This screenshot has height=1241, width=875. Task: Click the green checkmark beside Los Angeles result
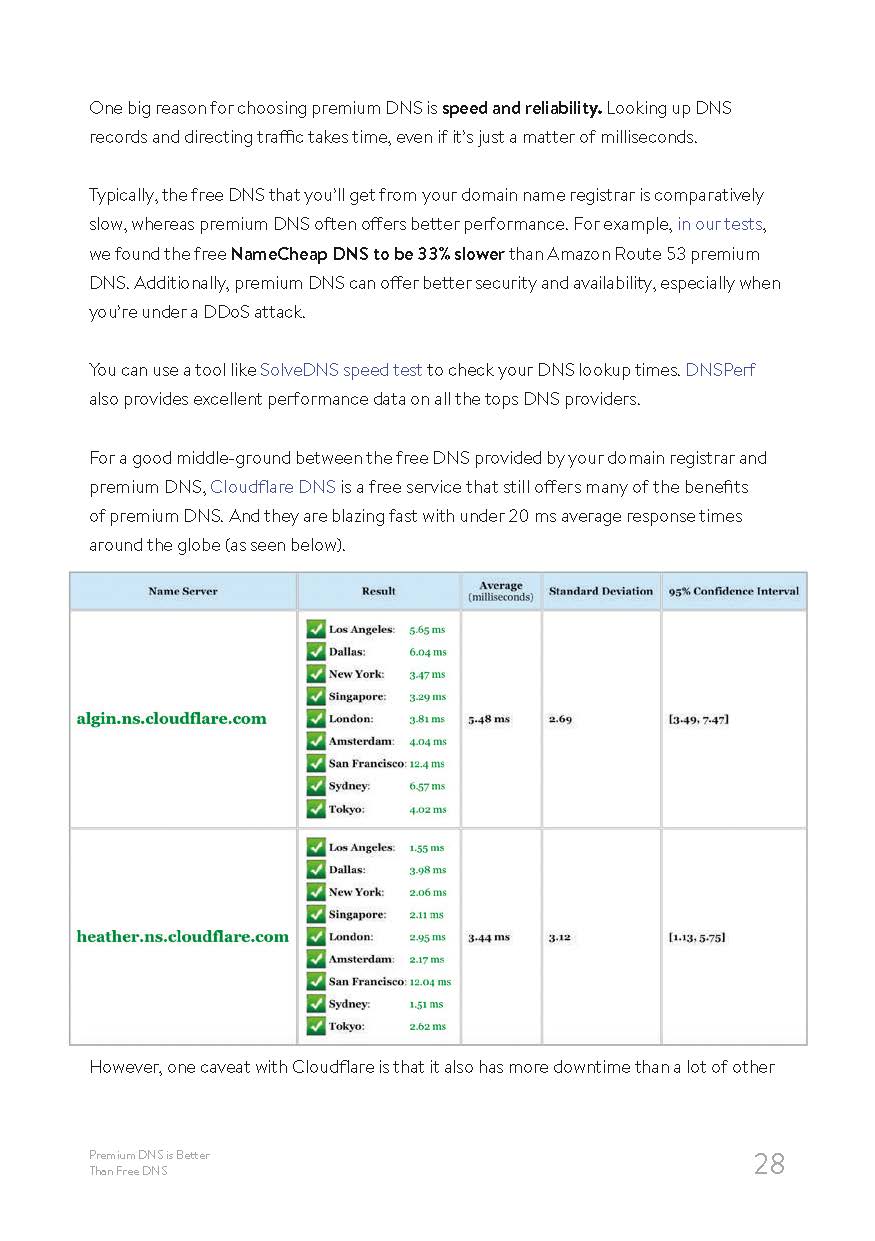pyautogui.click(x=316, y=629)
